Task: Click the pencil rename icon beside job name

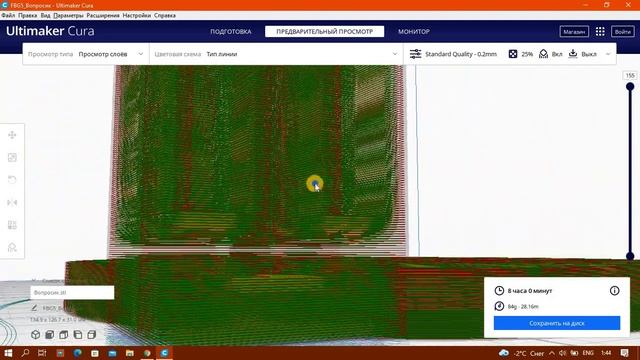Action: pos(35,308)
